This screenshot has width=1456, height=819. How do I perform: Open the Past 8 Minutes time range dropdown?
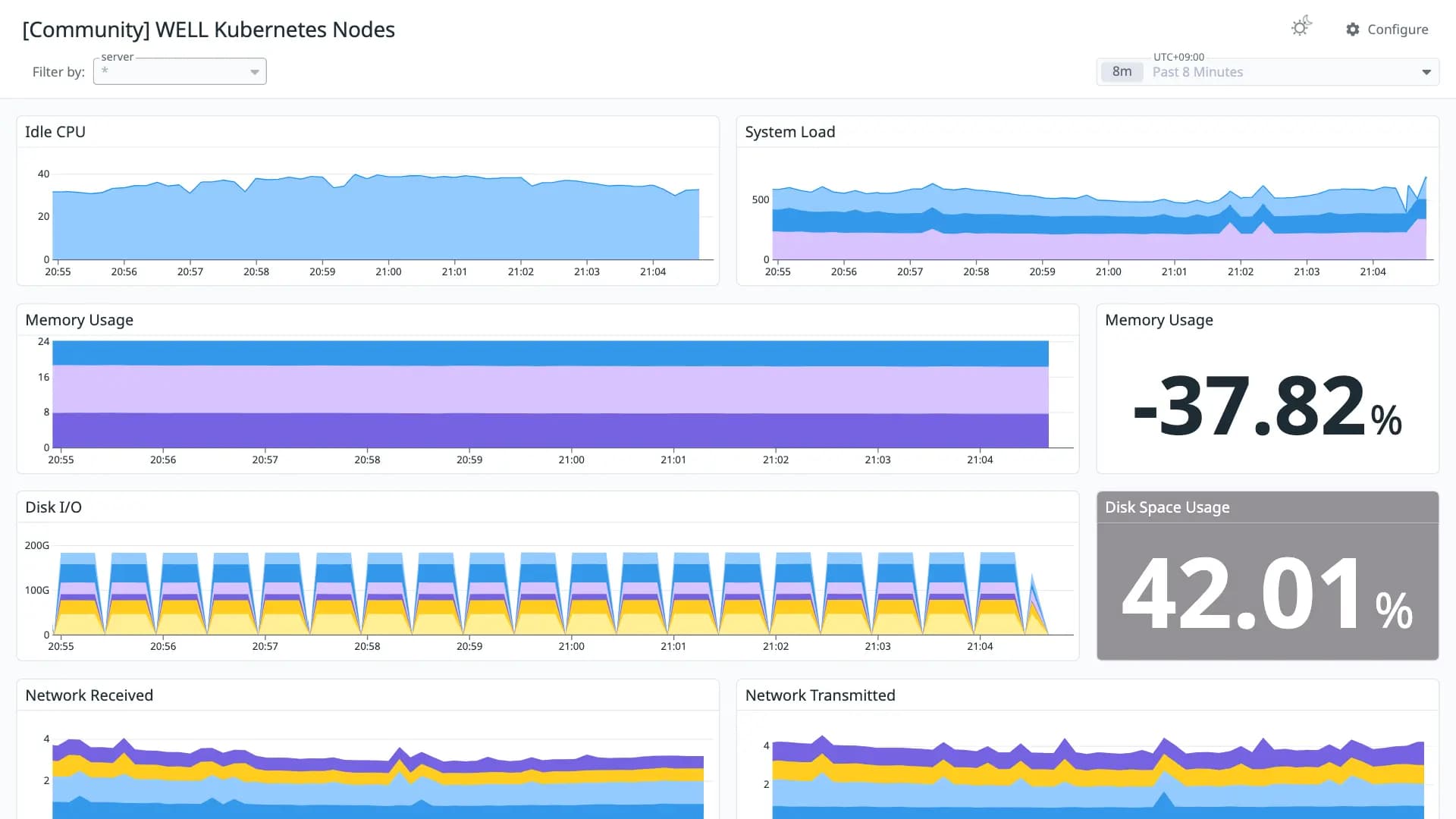1267,72
